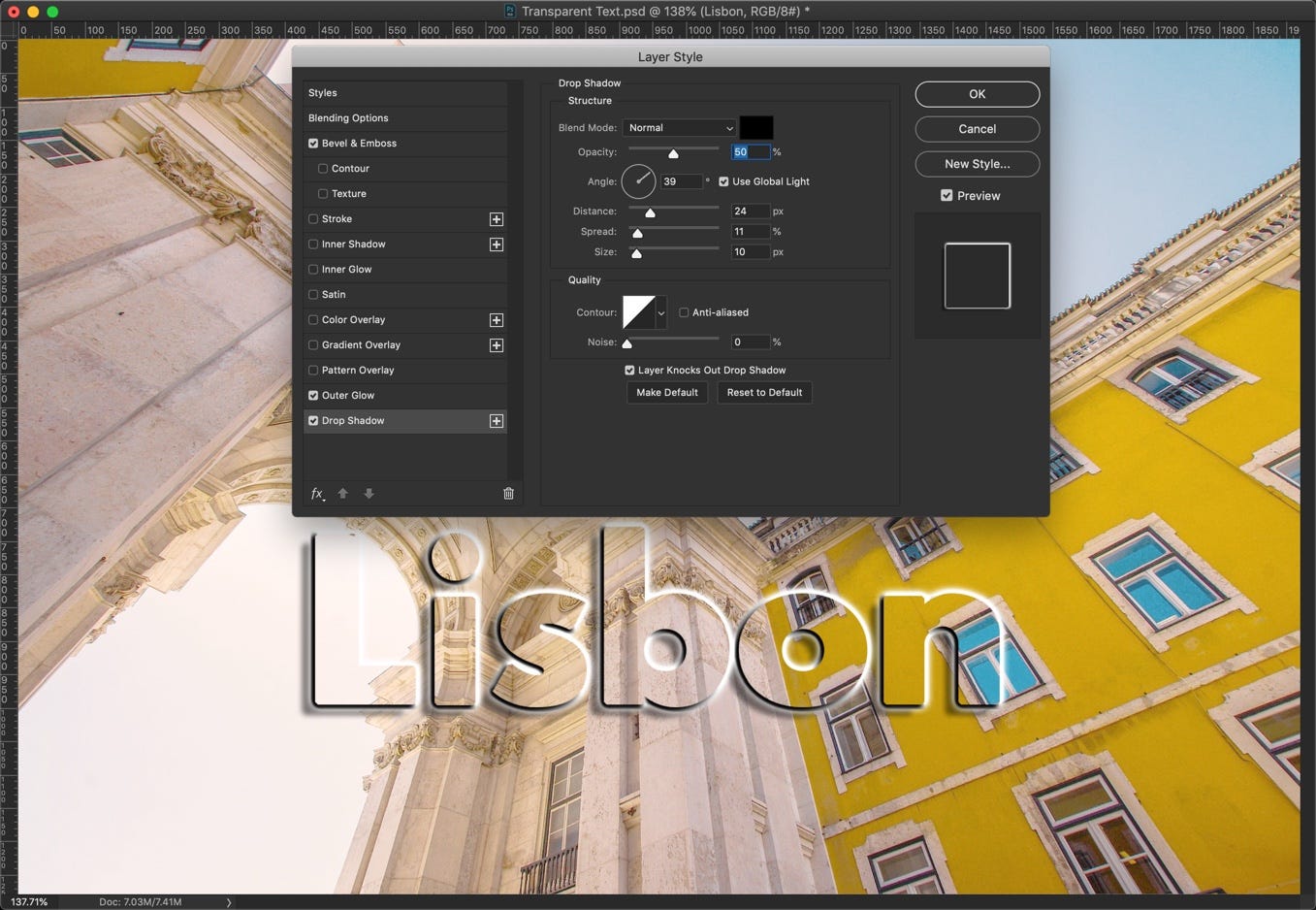The width and height of the screenshot is (1316, 910).
Task: Click the Opacity value field
Action: (x=751, y=152)
